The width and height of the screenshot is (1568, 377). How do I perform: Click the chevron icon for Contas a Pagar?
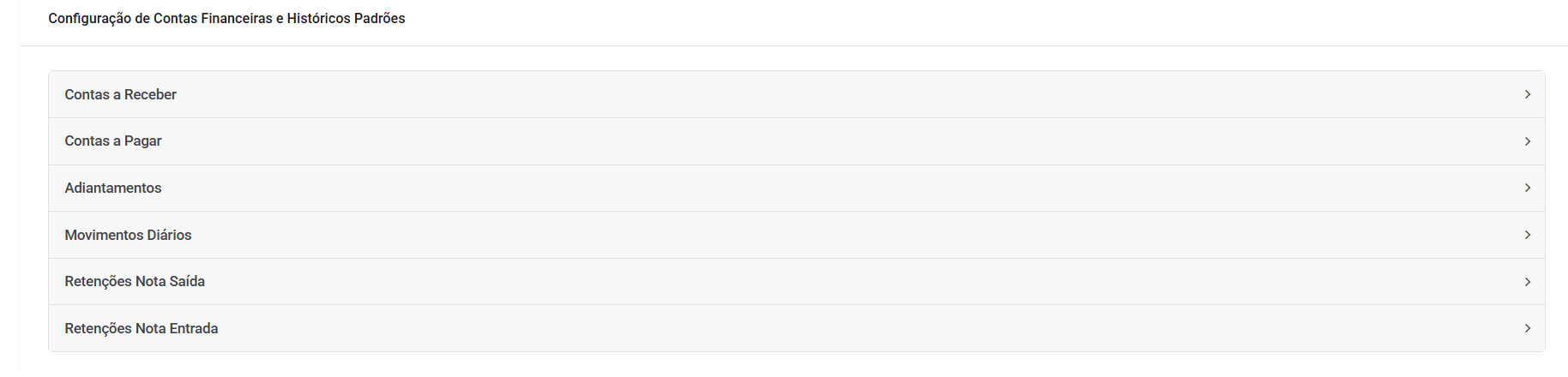point(1527,141)
